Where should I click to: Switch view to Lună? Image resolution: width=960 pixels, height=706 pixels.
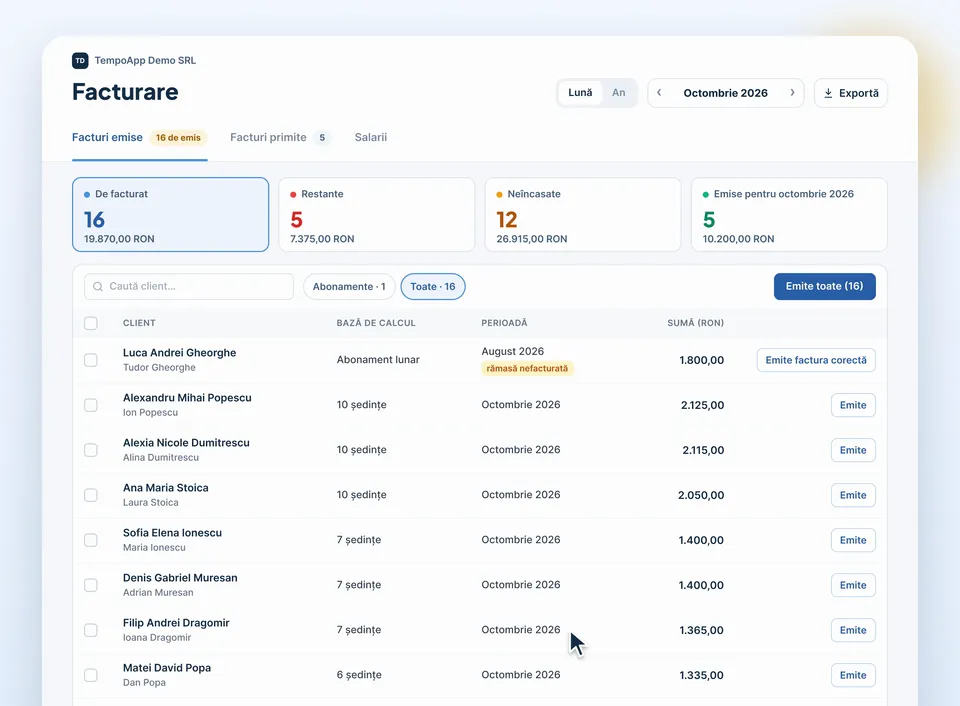coord(580,92)
